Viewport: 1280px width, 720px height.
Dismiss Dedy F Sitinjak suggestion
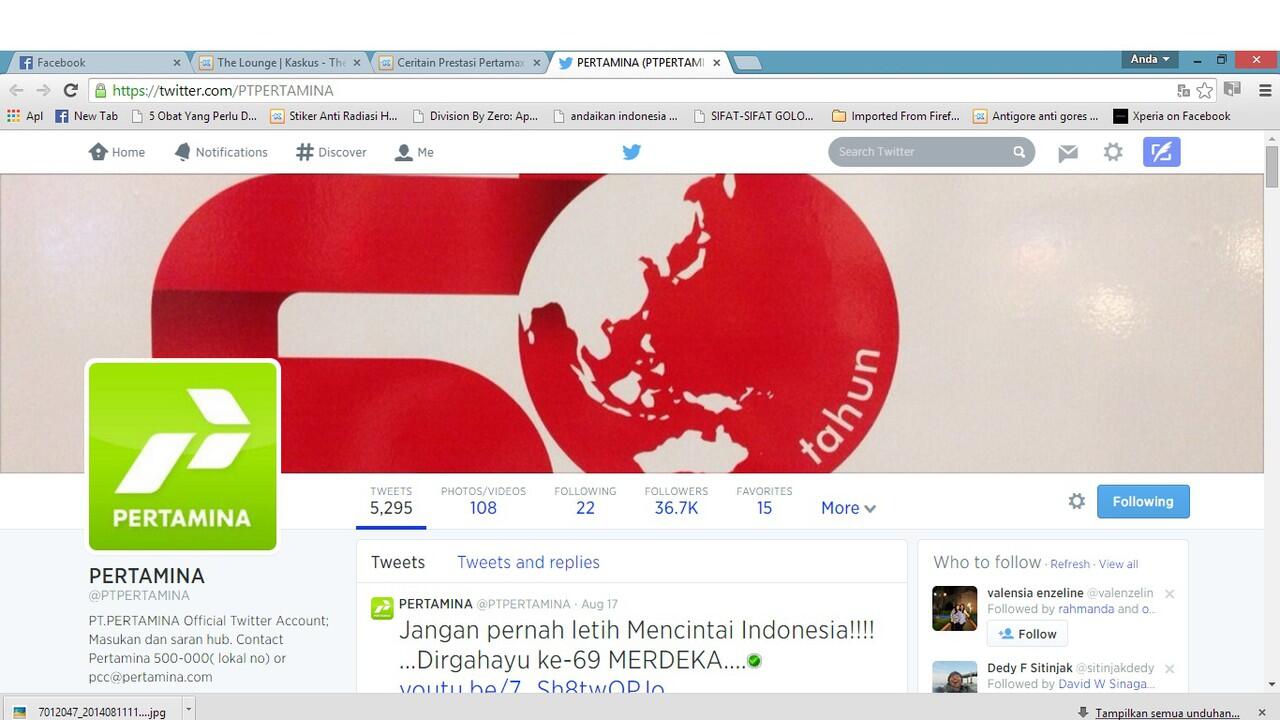[x=1169, y=669]
